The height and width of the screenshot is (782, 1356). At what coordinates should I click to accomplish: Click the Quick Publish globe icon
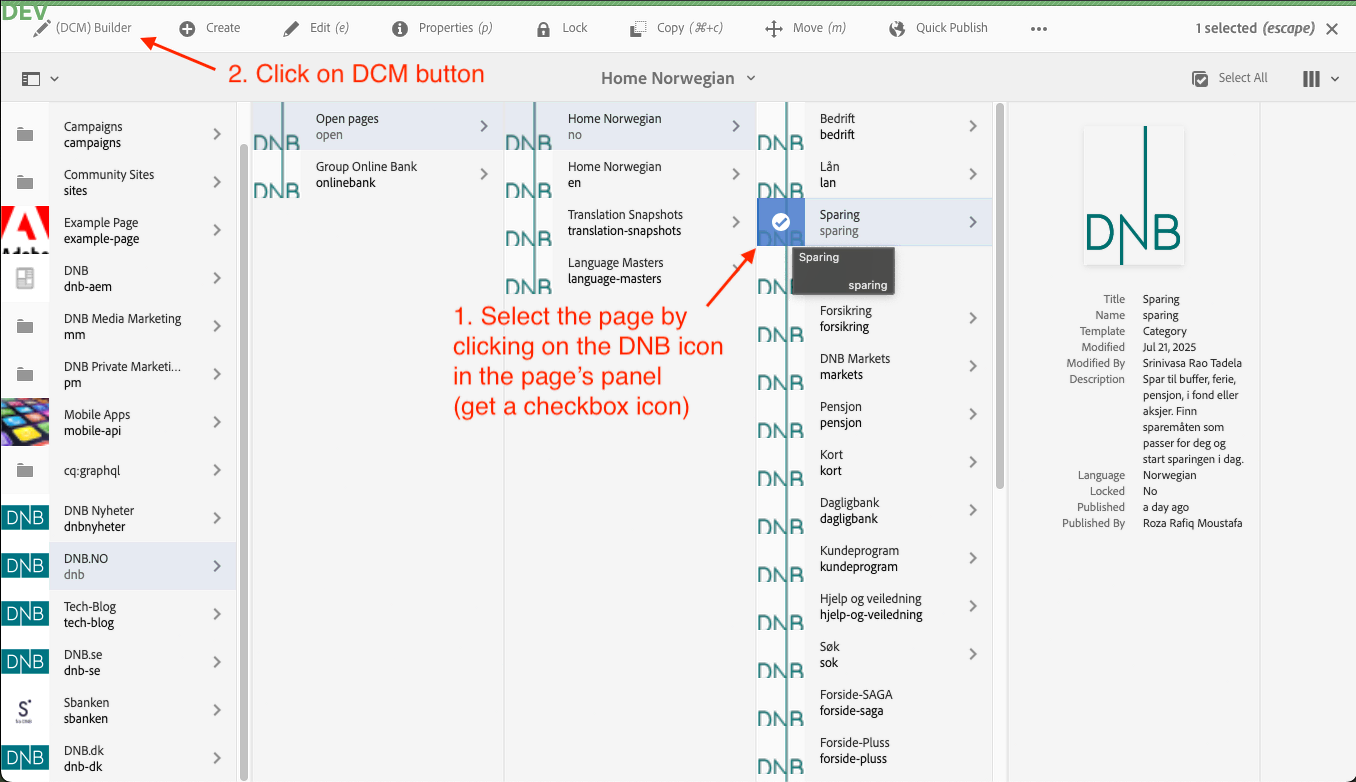click(x=897, y=29)
